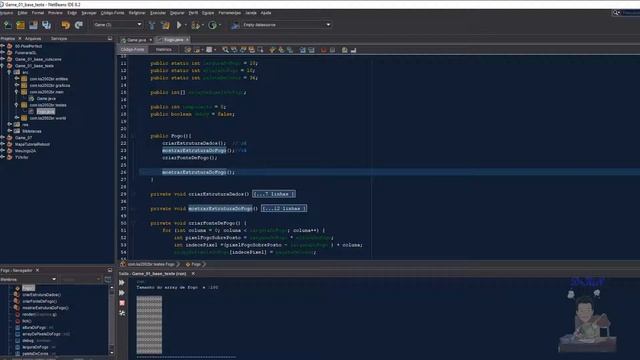This screenshot has width=640, height=360.
Task: Select alturaDoFogo field in the Navigator
Action: 34,327
